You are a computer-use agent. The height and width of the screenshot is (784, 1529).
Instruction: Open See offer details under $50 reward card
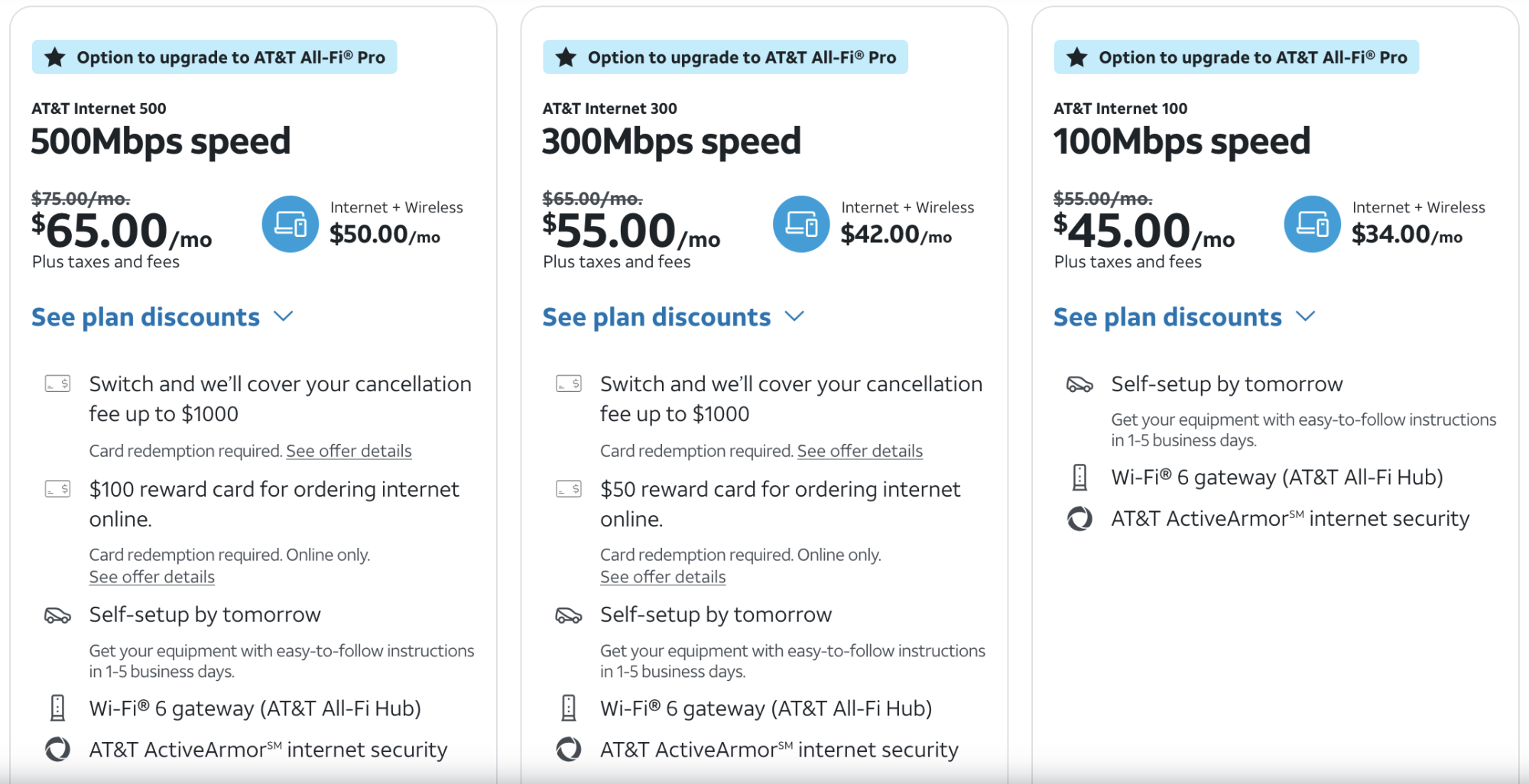(x=662, y=578)
